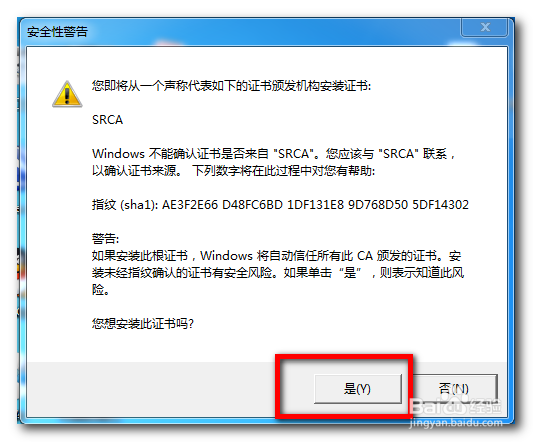533x442 pixels.
Task: Click the 指纹 (sha1) label
Action: pos(125,205)
